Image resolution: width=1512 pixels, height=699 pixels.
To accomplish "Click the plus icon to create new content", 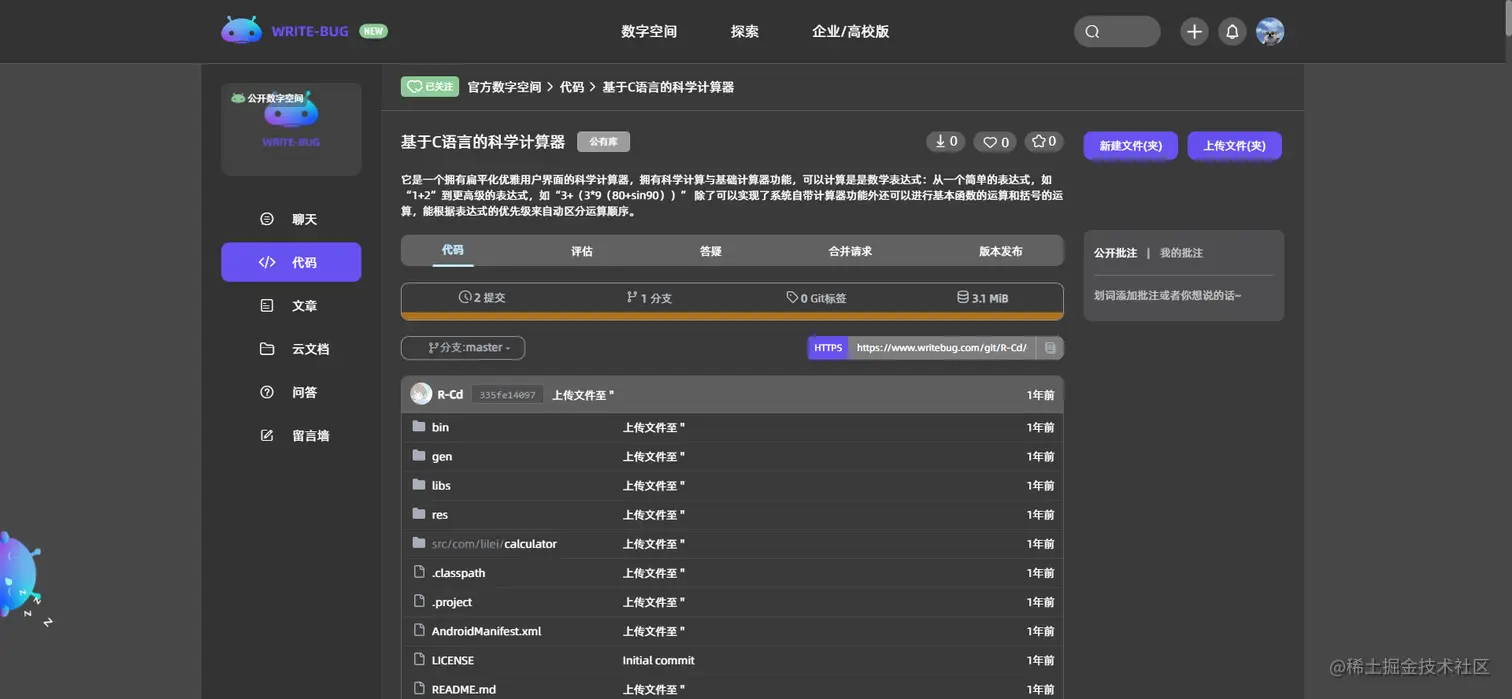I will click(1194, 31).
